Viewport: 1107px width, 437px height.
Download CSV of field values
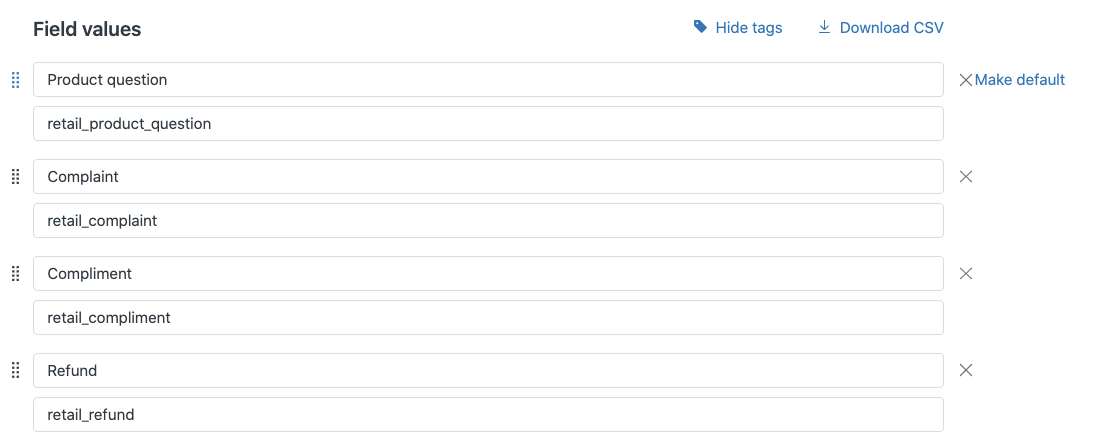pyautogui.click(x=891, y=28)
